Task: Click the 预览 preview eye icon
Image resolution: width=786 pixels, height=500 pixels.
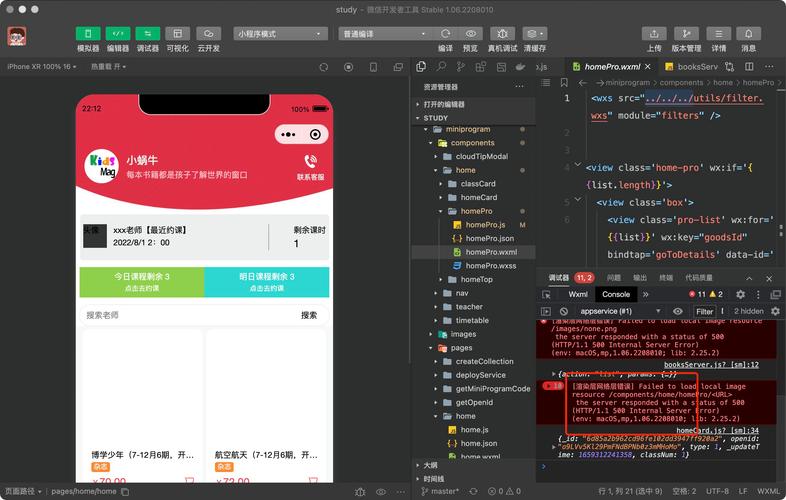Action: (471, 34)
